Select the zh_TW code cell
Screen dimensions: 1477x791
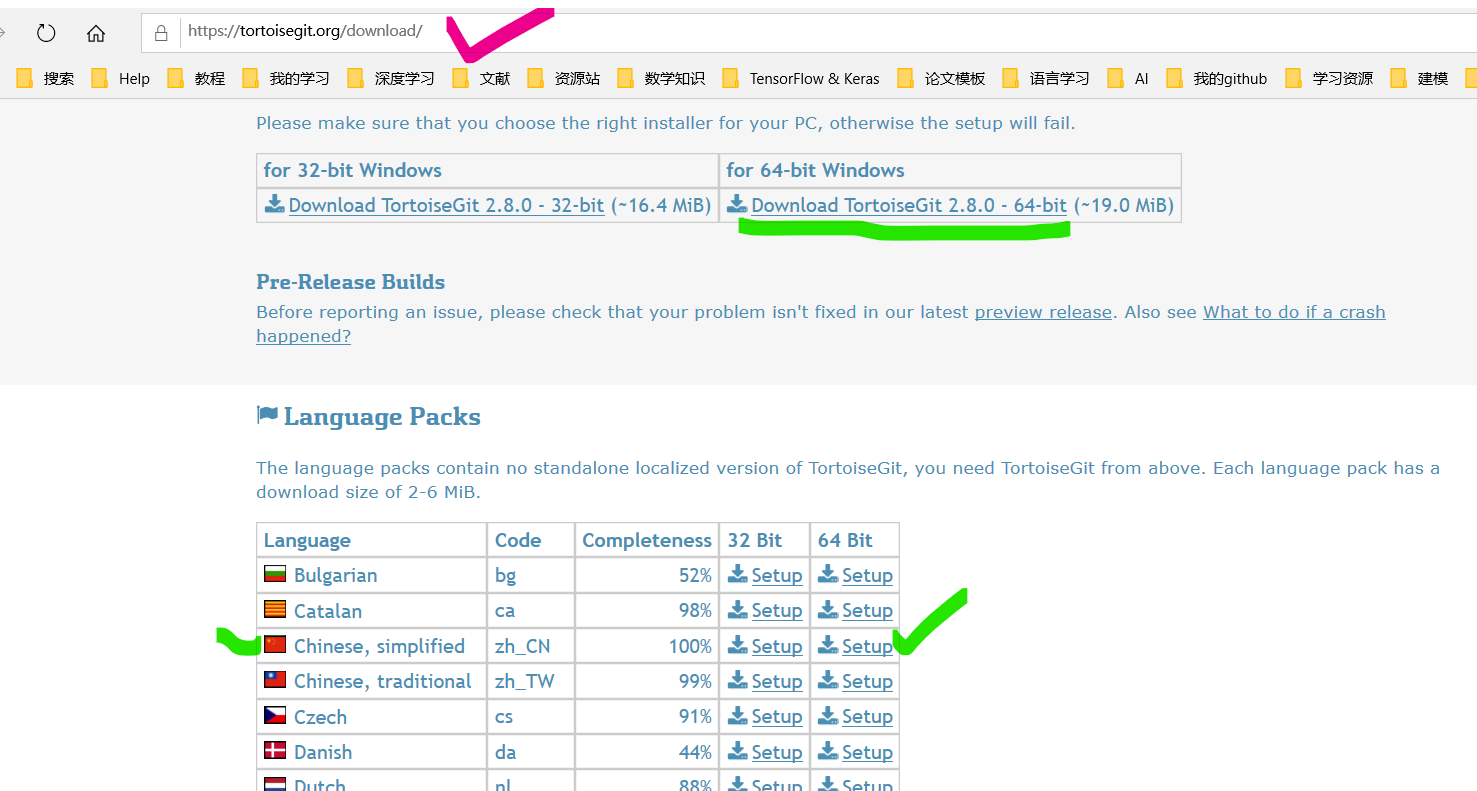(531, 681)
